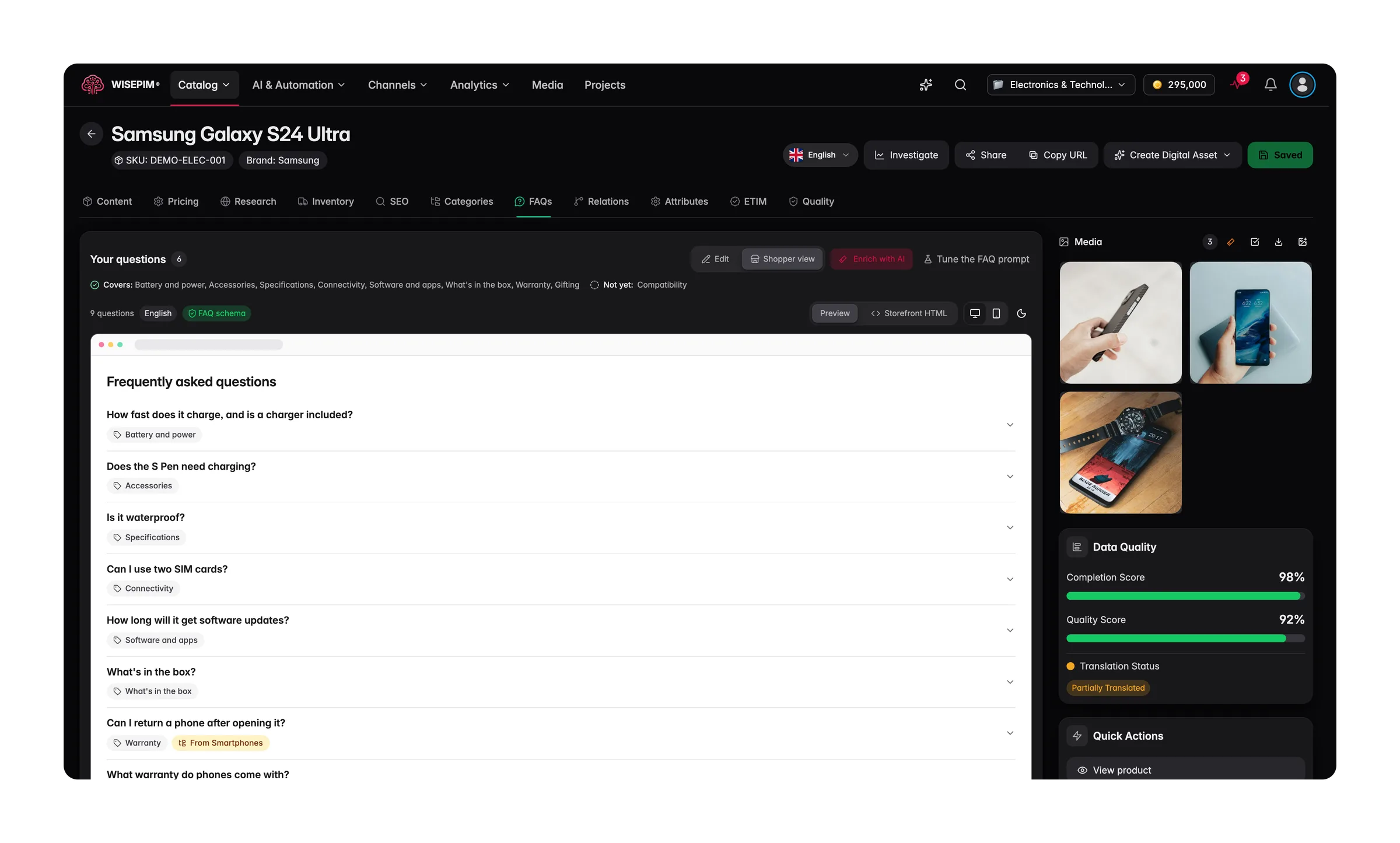Click the Quick Actions lightning icon

[x=1077, y=736]
